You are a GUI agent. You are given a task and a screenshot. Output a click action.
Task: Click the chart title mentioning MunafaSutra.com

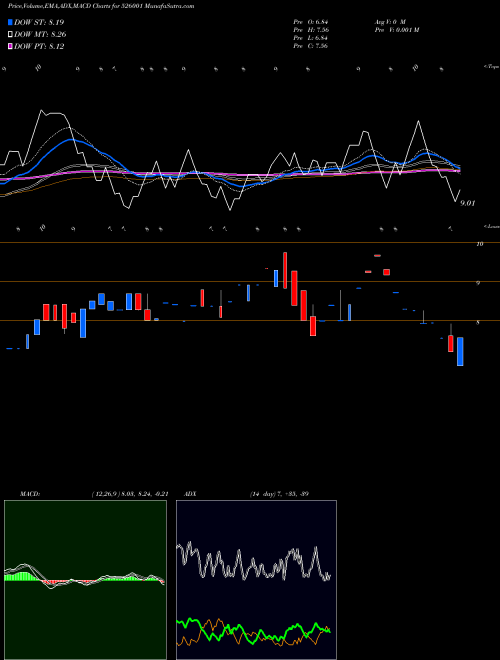point(101,6)
